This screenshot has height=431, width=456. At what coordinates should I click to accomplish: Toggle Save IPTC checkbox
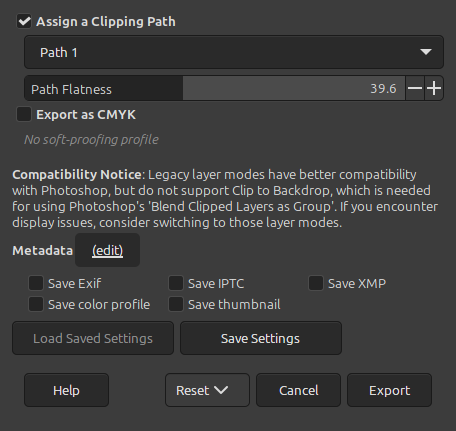pyautogui.click(x=176, y=283)
